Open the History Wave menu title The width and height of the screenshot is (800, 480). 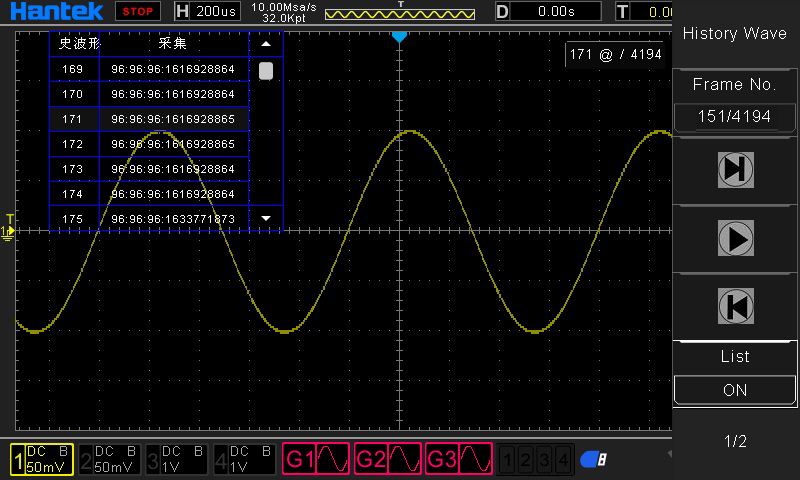(x=735, y=33)
